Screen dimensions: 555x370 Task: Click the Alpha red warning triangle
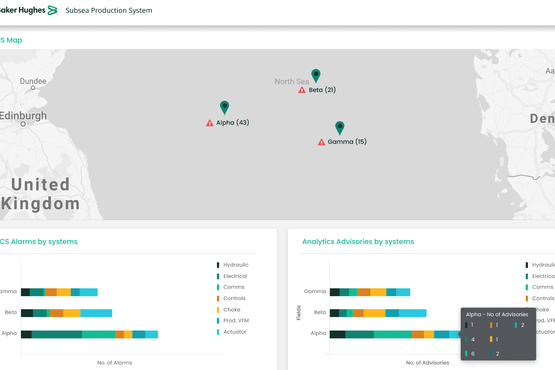click(210, 123)
